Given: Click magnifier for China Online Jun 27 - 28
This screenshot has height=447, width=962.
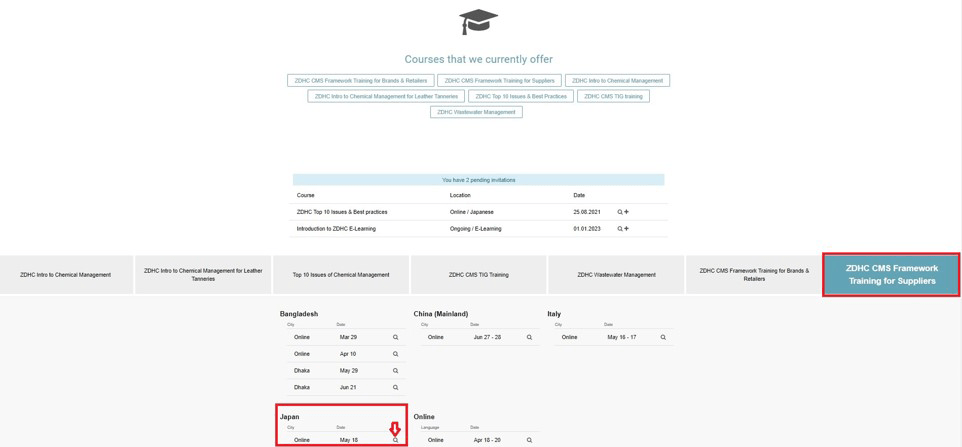Looking at the screenshot, I should click(x=529, y=337).
